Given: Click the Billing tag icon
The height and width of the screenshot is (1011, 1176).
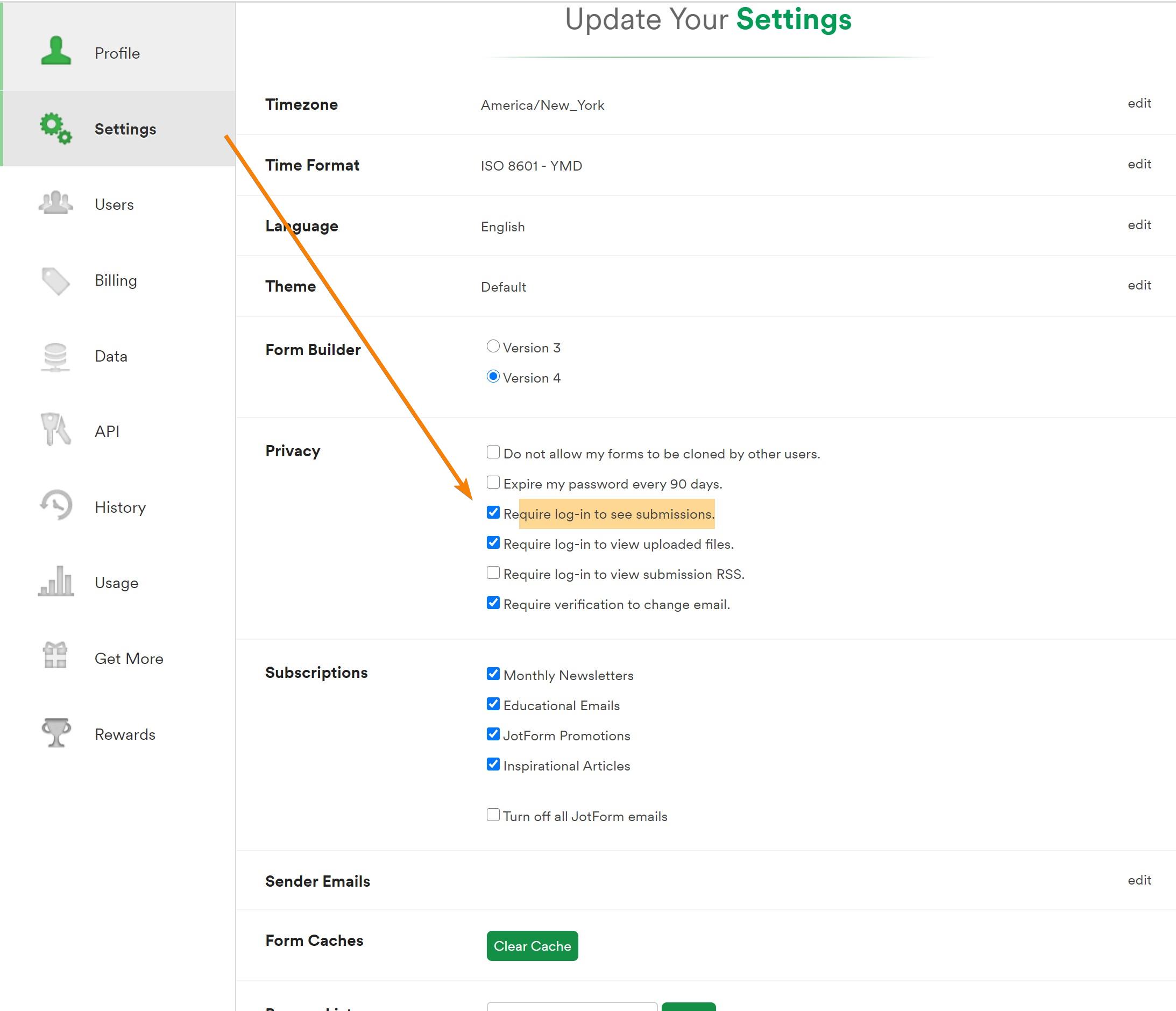Looking at the screenshot, I should [x=55, y=280].
